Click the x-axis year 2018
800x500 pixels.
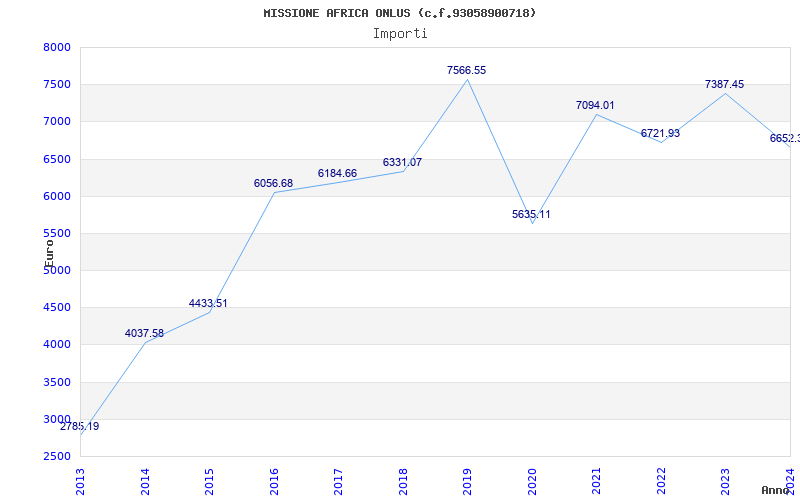click(x=403, y=481)
